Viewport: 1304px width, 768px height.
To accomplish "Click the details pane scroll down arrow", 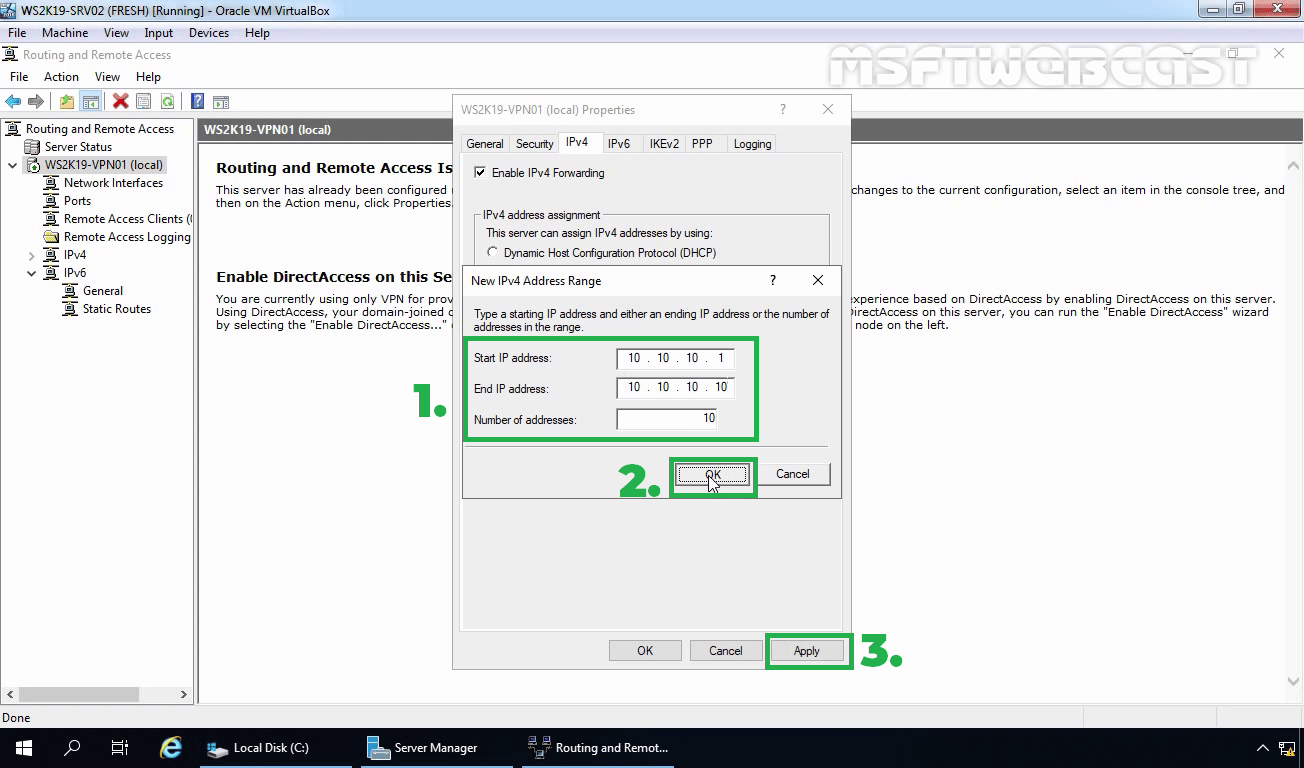I will point(1293,682).
